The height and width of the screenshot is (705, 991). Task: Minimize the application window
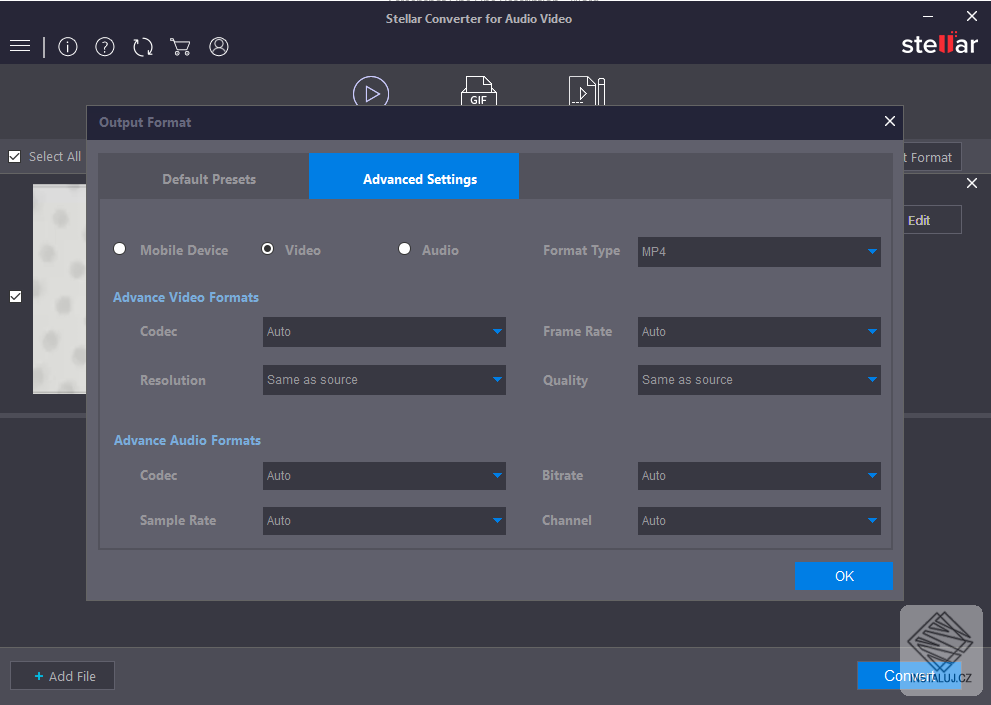coord(928,16)
